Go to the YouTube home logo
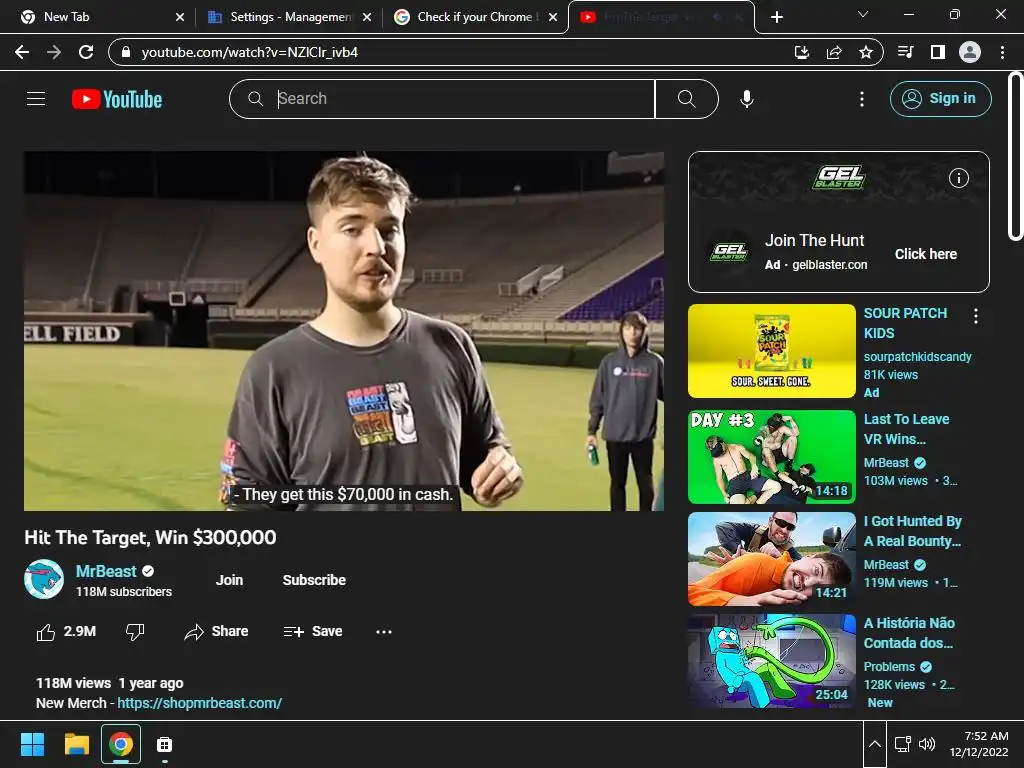The image size is (1024, 768). pos(117,99)
